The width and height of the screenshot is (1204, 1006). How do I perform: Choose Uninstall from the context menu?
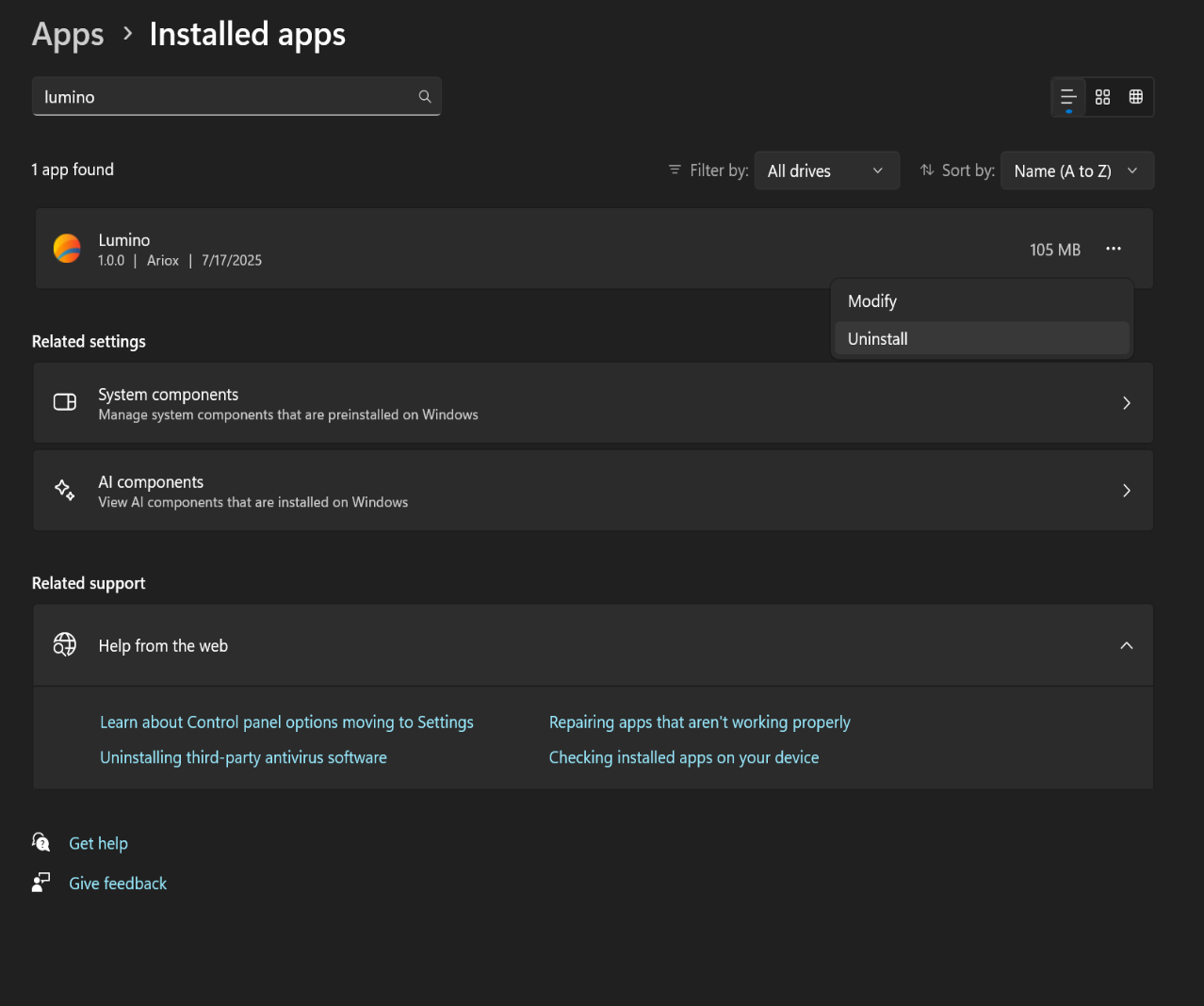(x=982, y=339)
